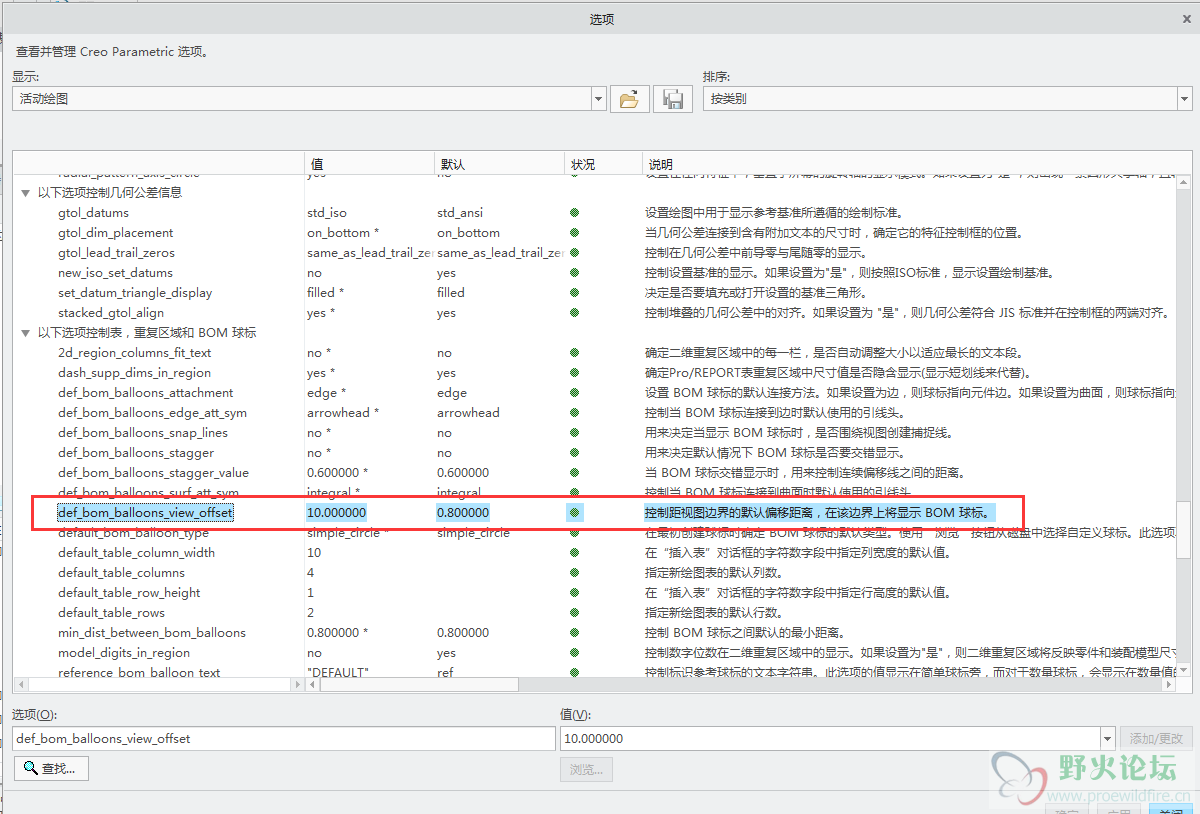Select the gtol_datums option row

pos(93,213)
